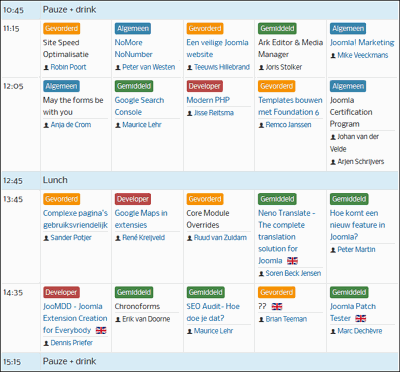This screenshot has height=372, width=400.
Task: Click the person icon beside Robin Poort
Action: (x=46, y=67)
